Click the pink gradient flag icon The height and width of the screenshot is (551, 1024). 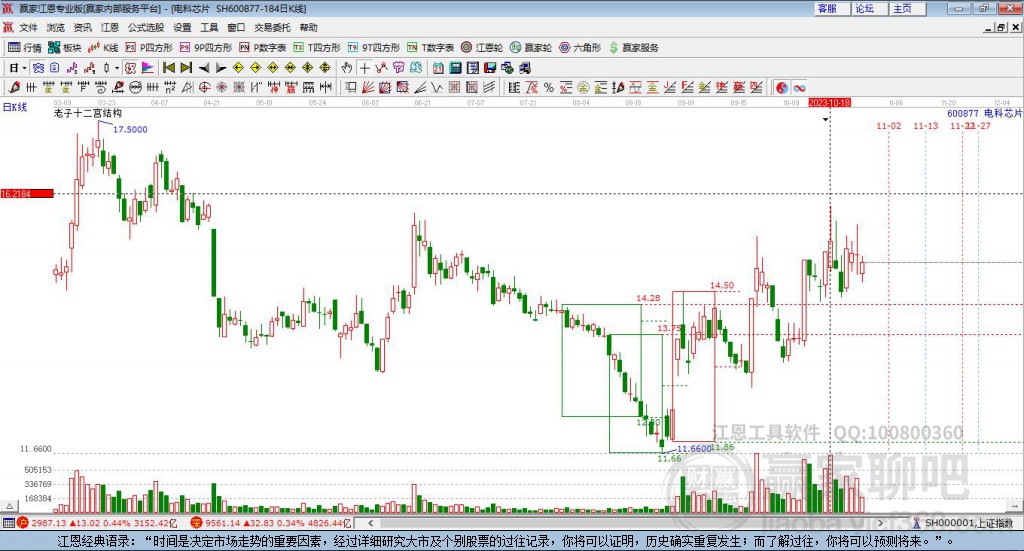tap(148, 68)
